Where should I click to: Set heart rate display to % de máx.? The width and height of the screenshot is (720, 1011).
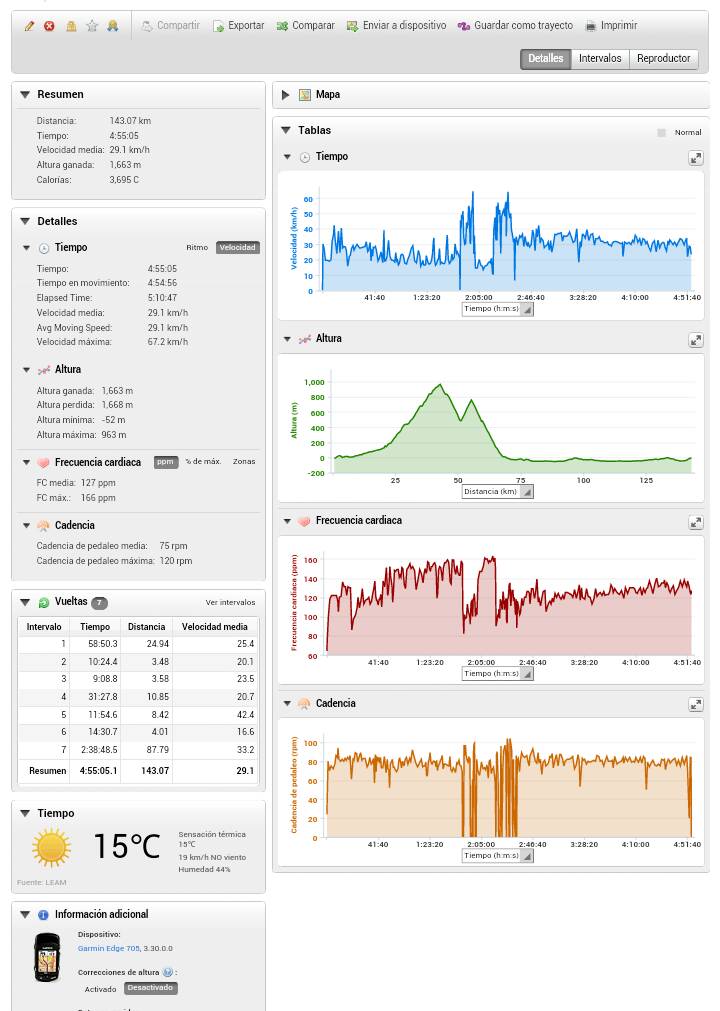[203, 462]
